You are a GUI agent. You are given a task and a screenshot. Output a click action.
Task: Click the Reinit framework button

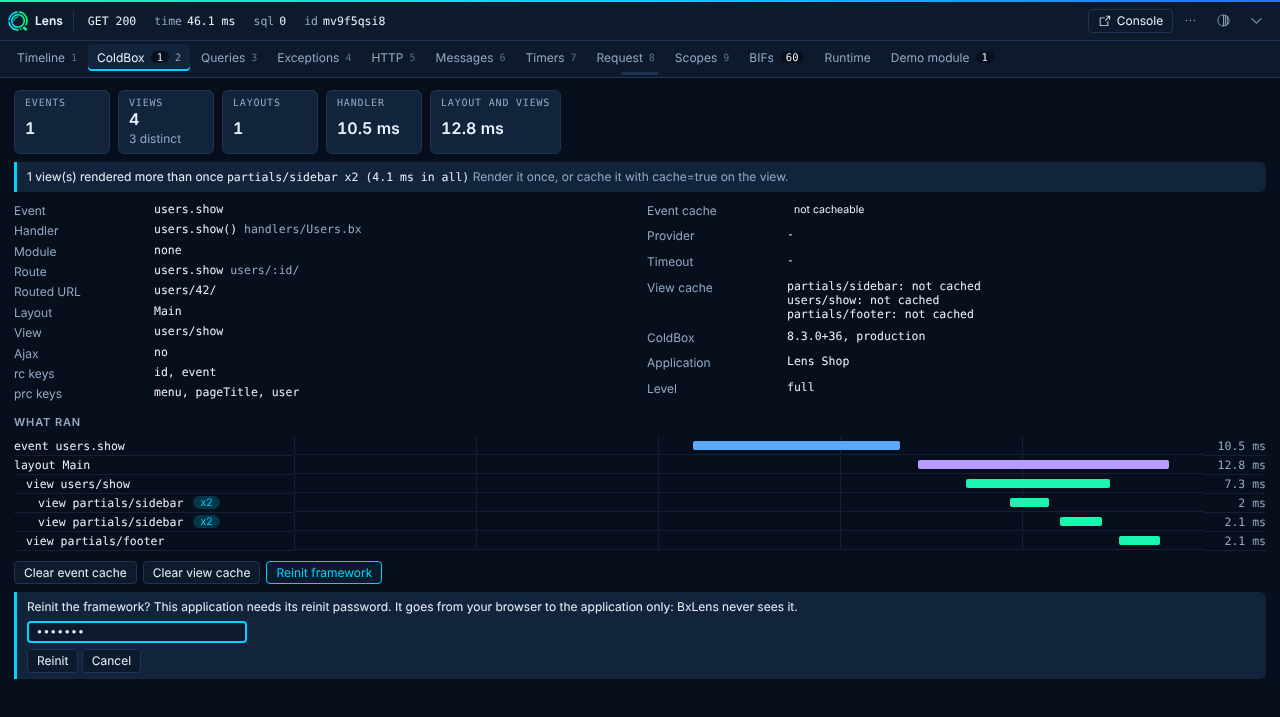324,573
